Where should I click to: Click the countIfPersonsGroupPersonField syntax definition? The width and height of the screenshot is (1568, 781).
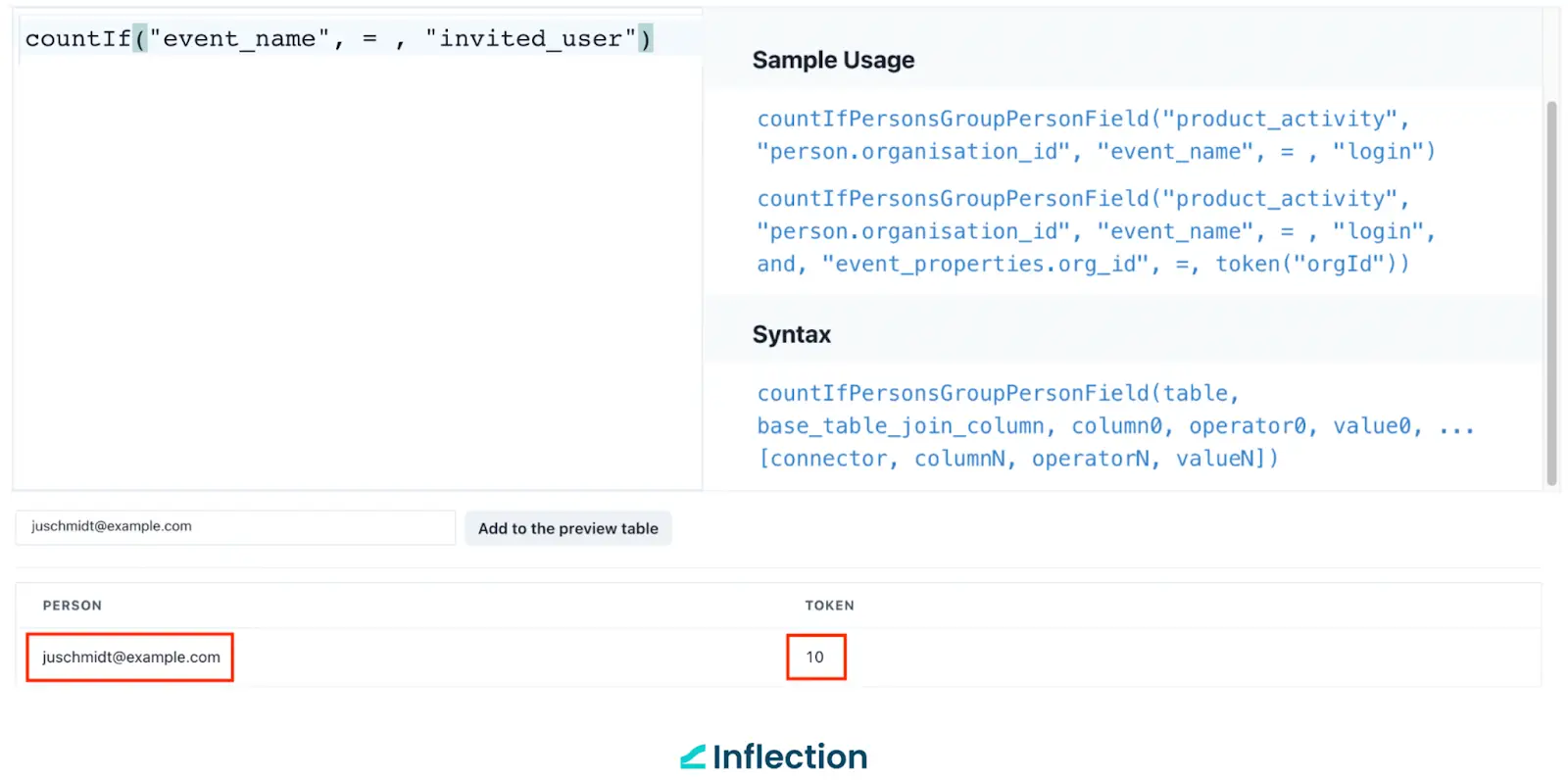1115,426
